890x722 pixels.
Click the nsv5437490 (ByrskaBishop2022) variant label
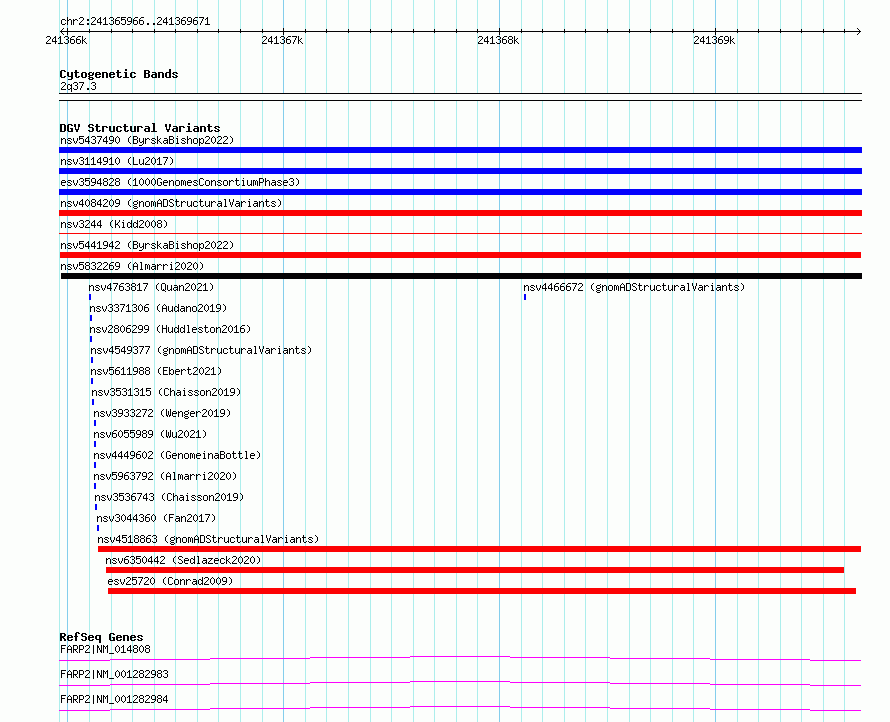point(147,140)
